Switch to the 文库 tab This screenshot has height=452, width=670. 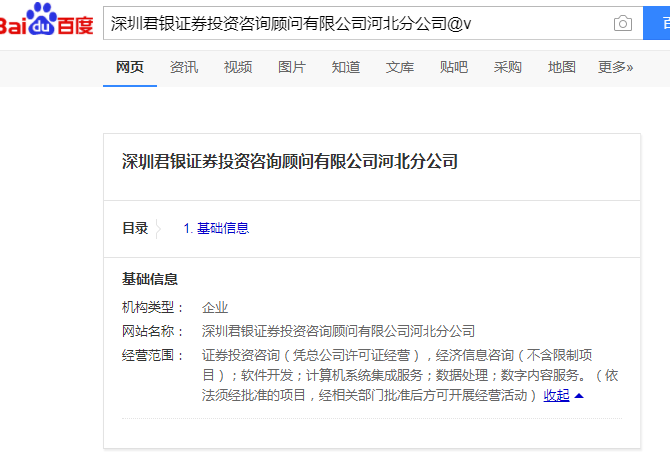click(400, 68)
